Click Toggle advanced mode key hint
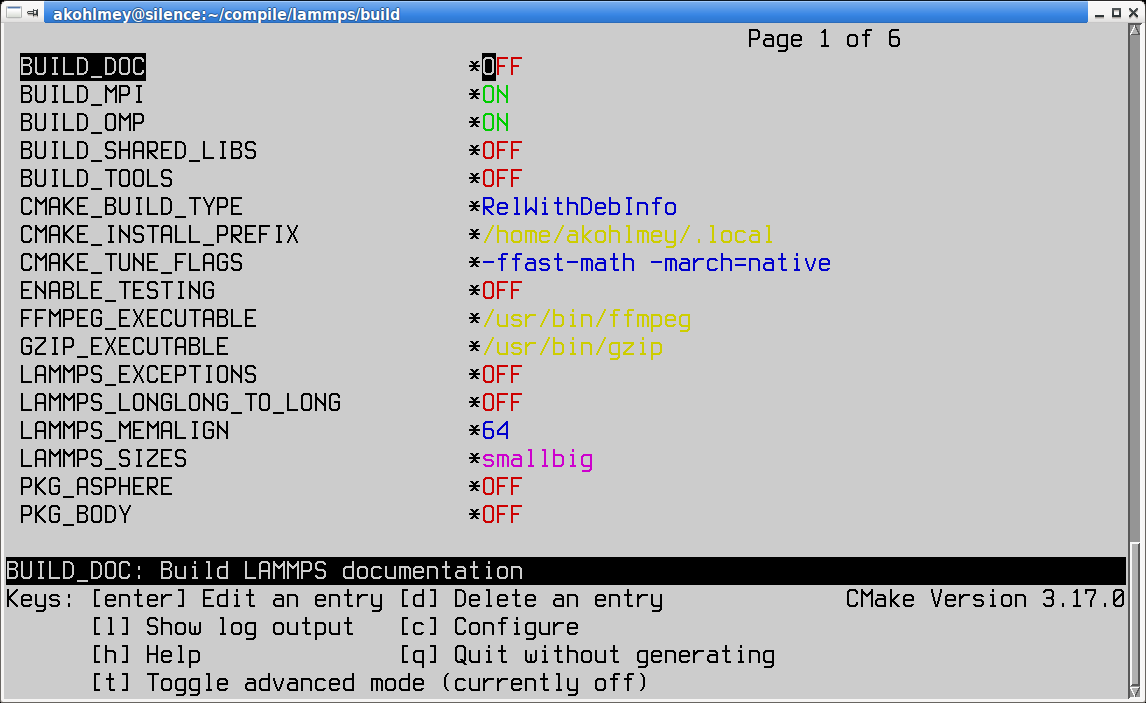The image size is (1146, 703). [x=369, y=683]
